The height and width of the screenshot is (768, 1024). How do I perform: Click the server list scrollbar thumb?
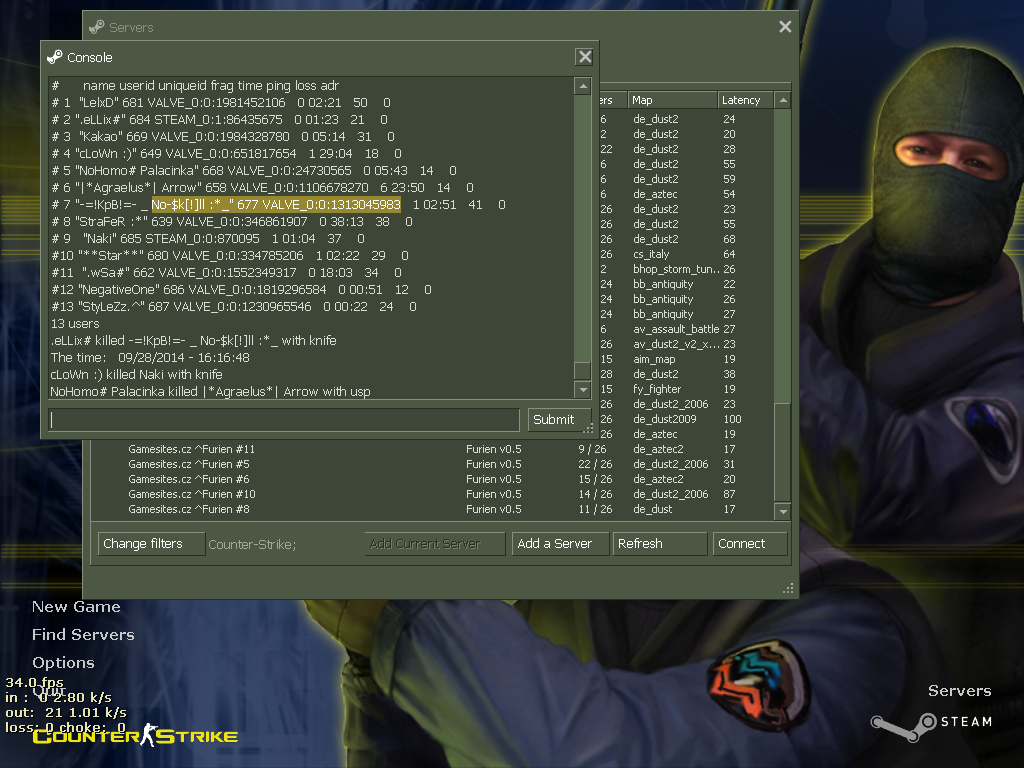click(x=783, y=452)
